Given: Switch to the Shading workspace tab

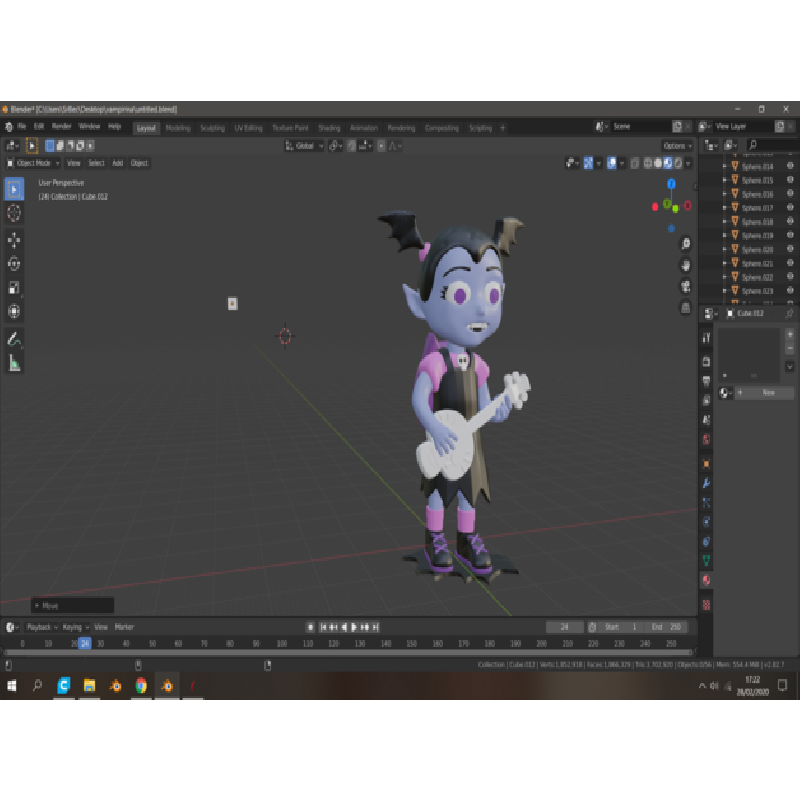Looking at the screenshot, I should click(x=329, y=128).
